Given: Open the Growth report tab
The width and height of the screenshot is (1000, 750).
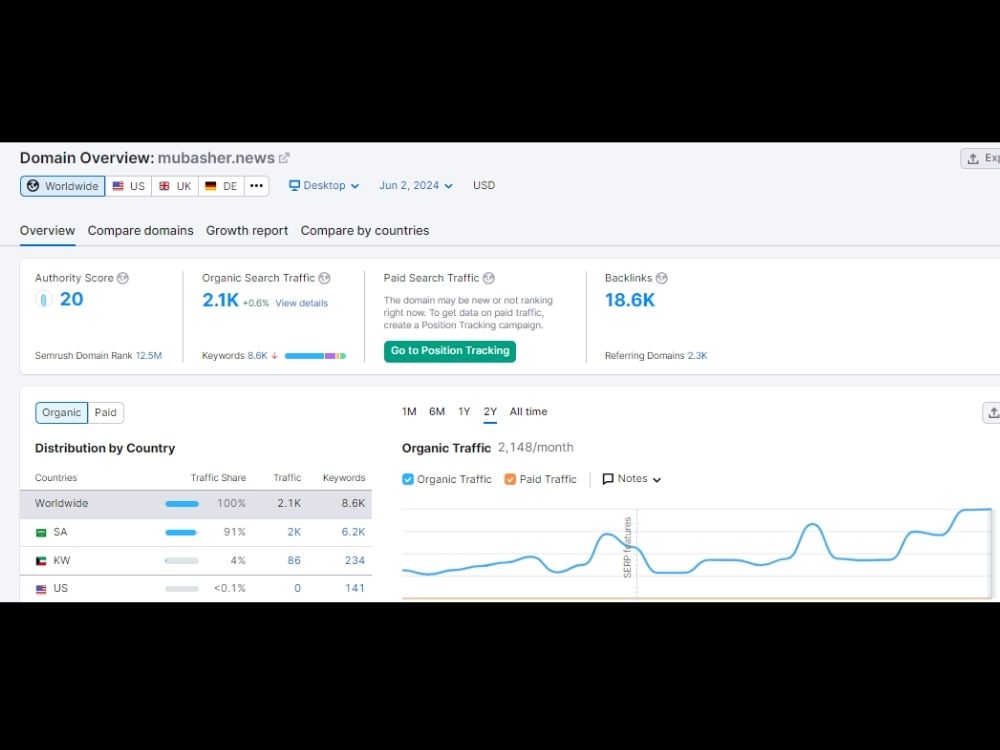Looking at the screenshot, I should [247, 231].
